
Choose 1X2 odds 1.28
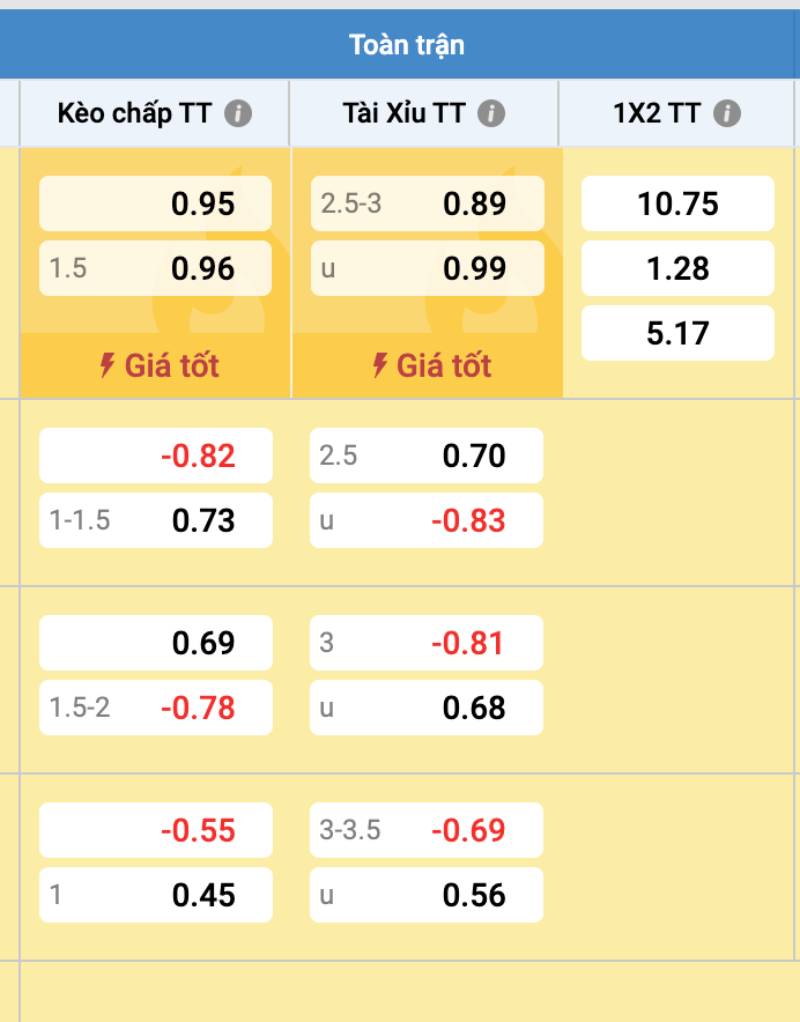(x=678, y=268)
